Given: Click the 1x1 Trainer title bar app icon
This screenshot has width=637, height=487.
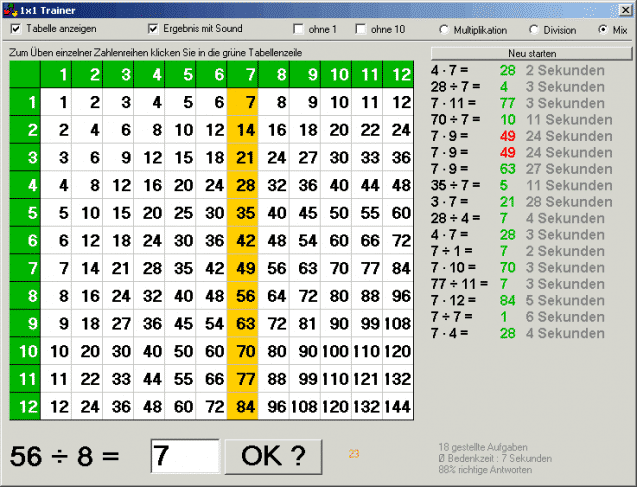Looking at the screenshot, I should coord(11,10).
